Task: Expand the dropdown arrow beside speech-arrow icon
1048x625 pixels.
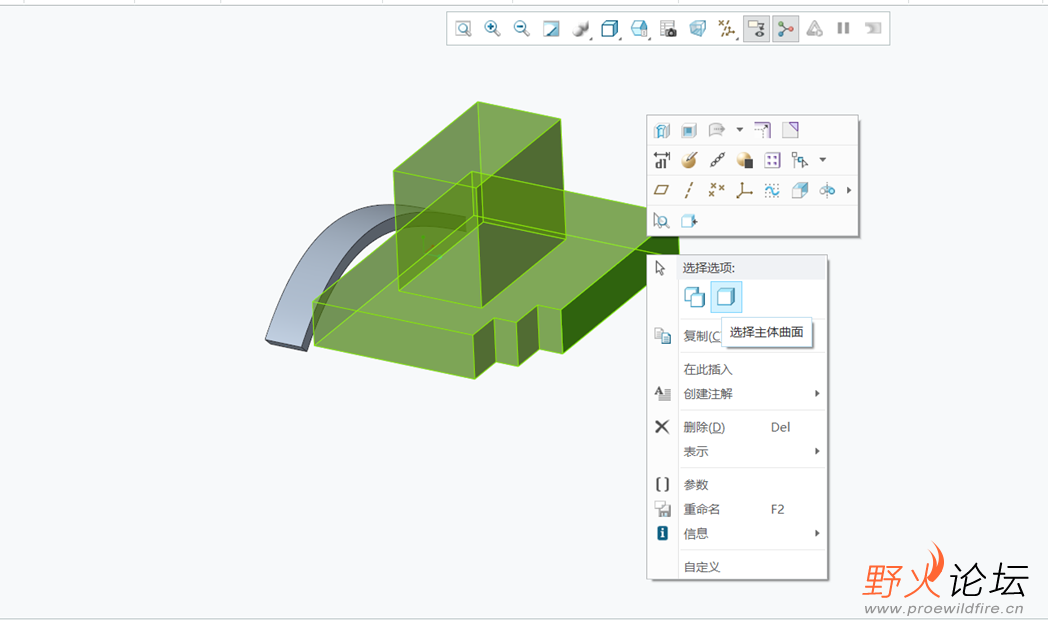Action: [740, 130]
